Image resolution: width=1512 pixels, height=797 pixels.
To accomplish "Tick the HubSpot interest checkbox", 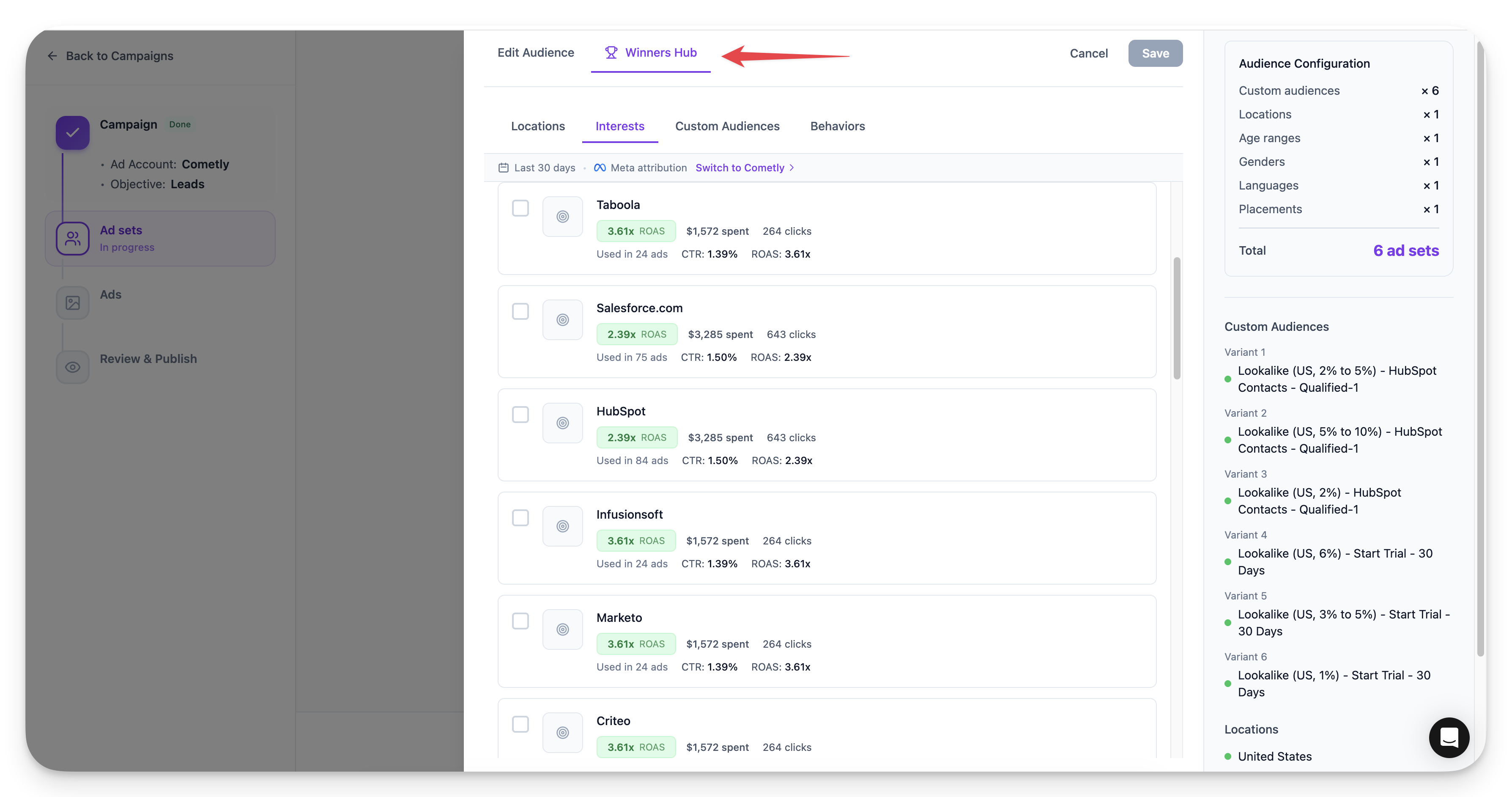I will (520, 415).
